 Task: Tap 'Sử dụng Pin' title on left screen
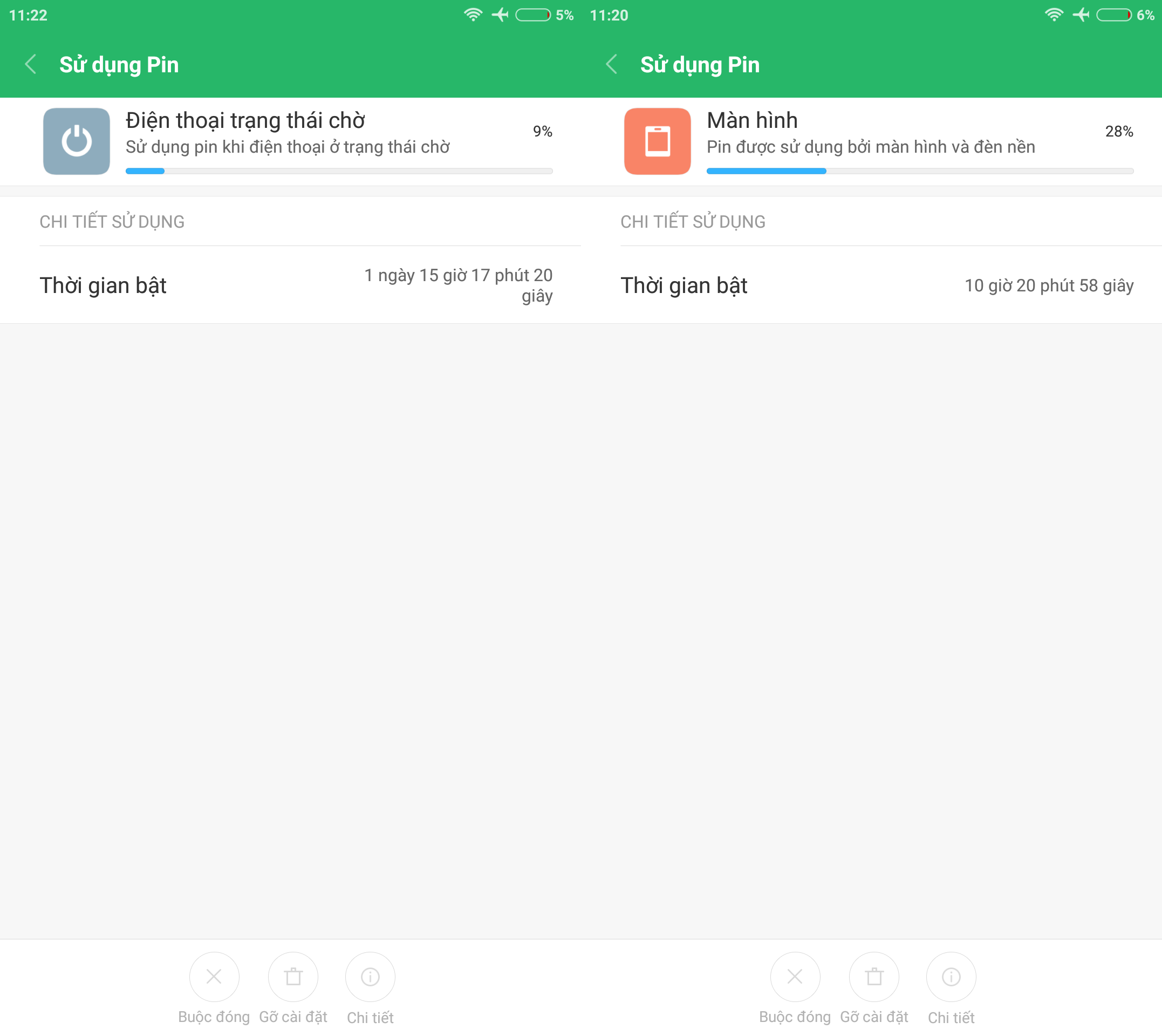[119, 65]
